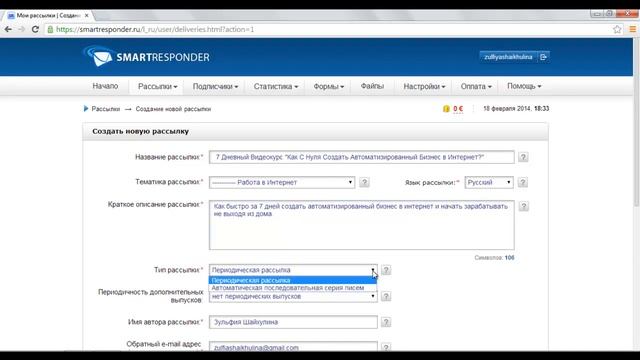
Task: Click the SmartResponder logo
Action: 147,56
